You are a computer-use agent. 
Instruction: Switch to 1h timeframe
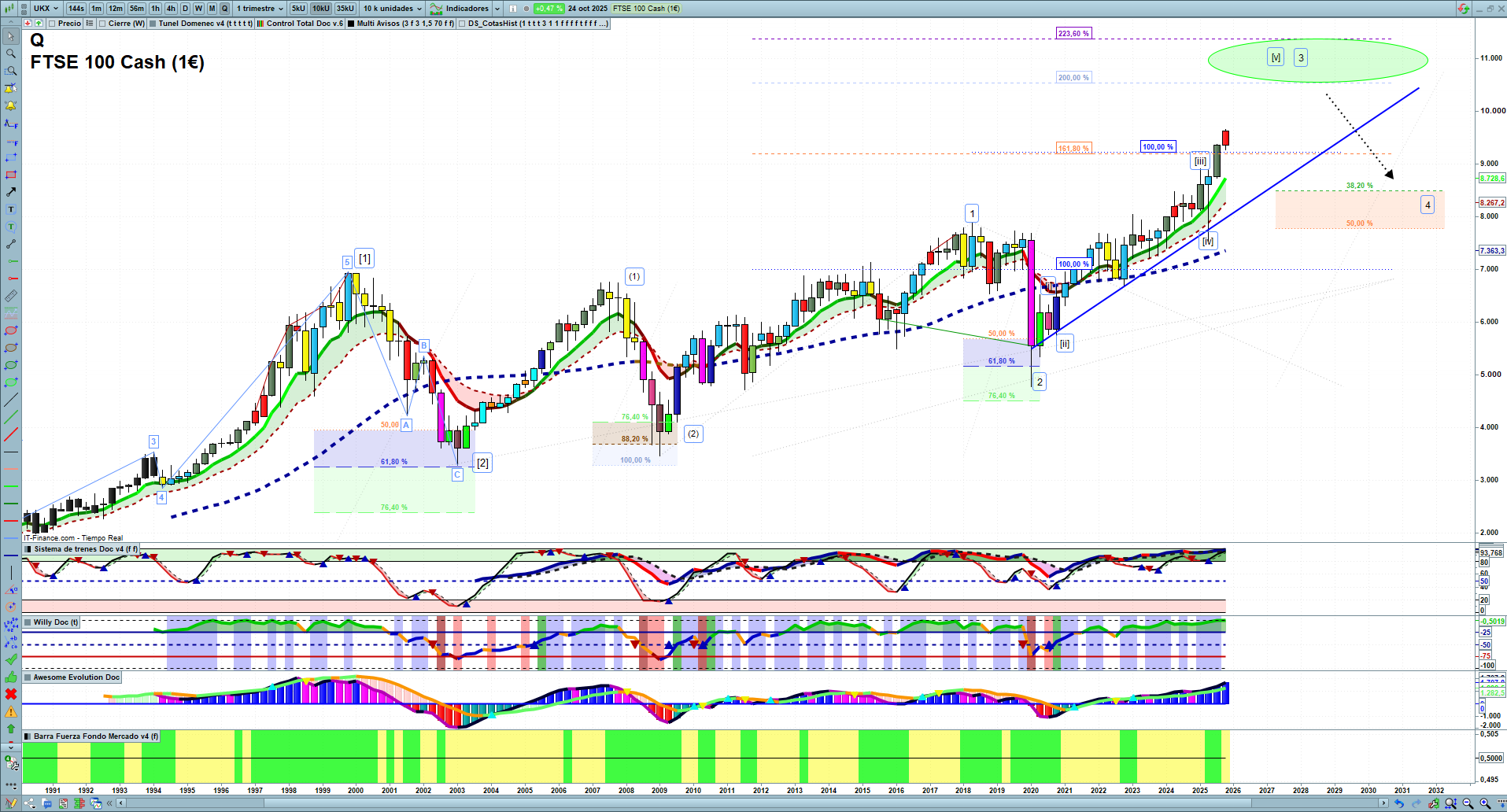tap(155, 9)
